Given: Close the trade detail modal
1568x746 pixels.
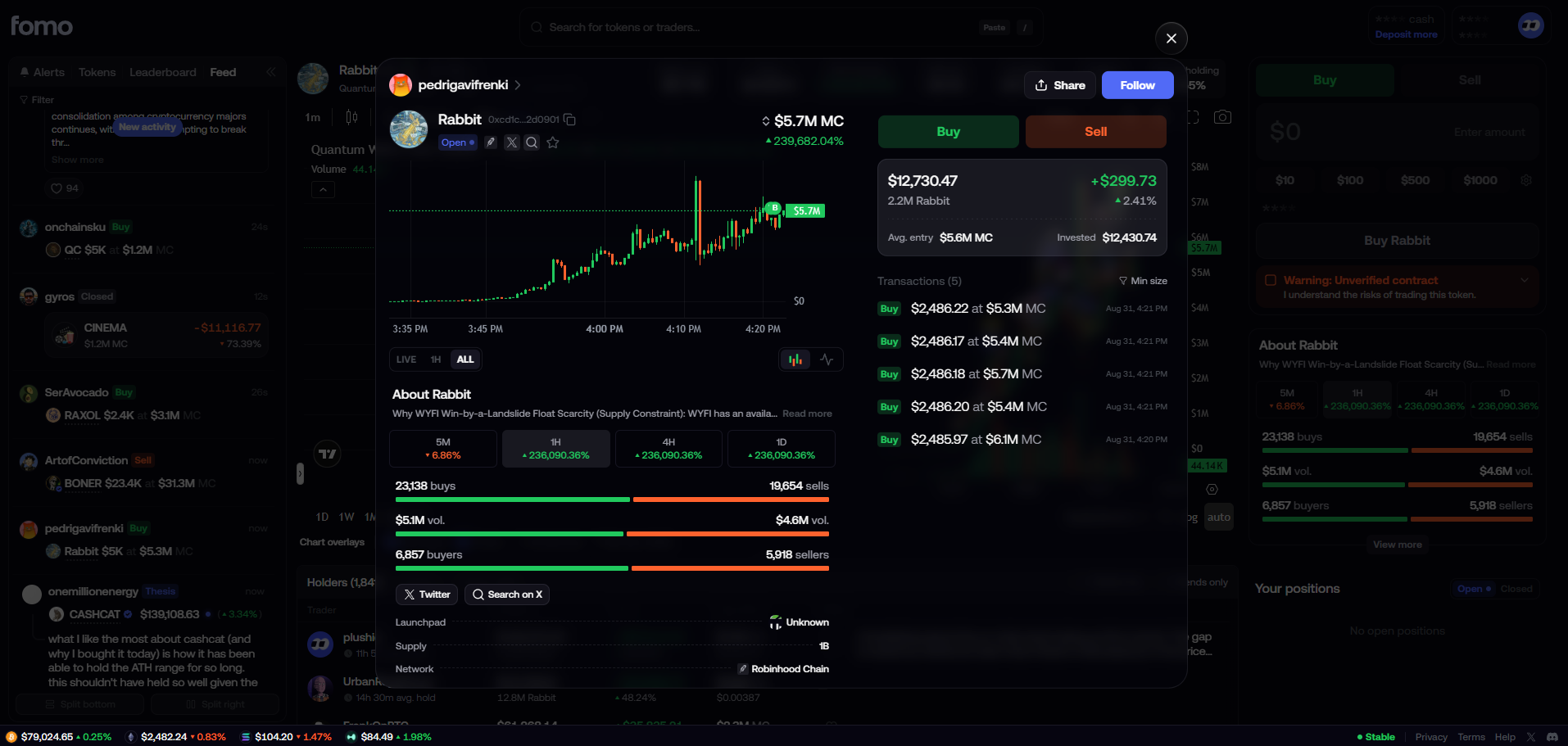Looking at the screenshot, I should click(1171, 38).
